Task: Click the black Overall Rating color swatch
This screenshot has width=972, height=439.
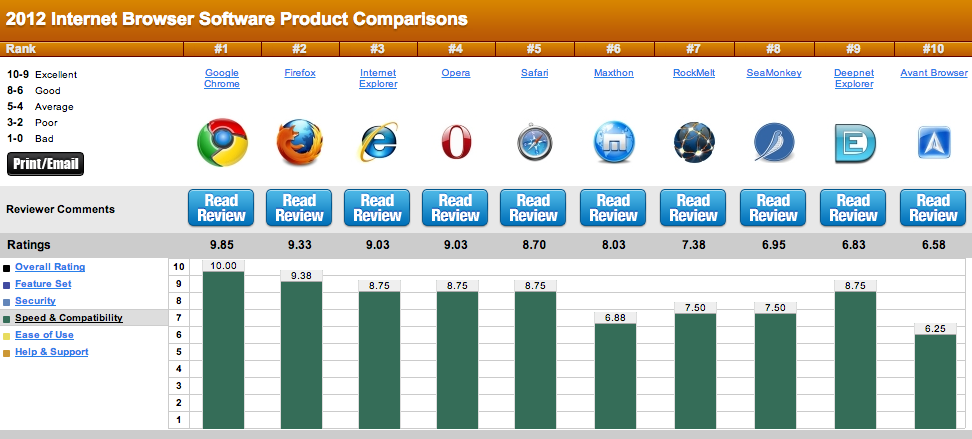Action: 7,268
